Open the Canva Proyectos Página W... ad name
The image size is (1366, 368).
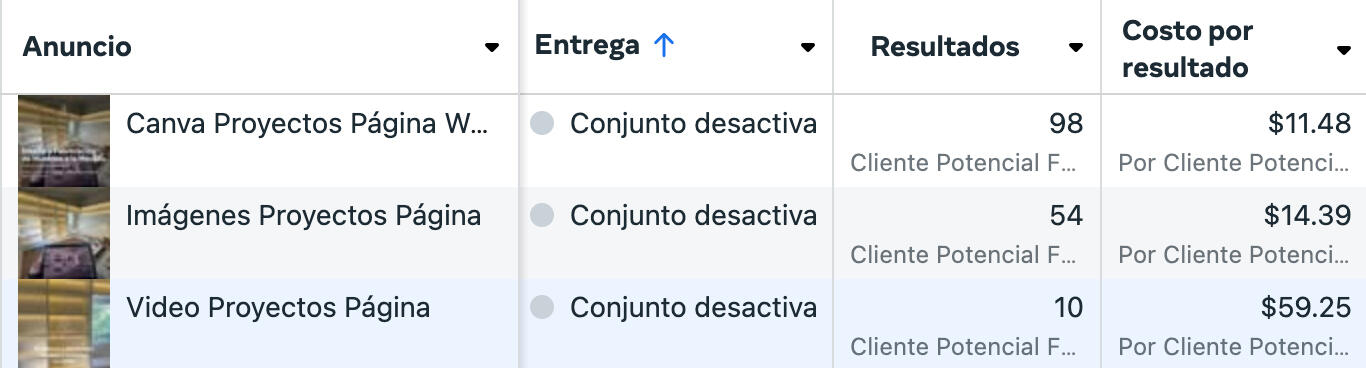[308, 124]
